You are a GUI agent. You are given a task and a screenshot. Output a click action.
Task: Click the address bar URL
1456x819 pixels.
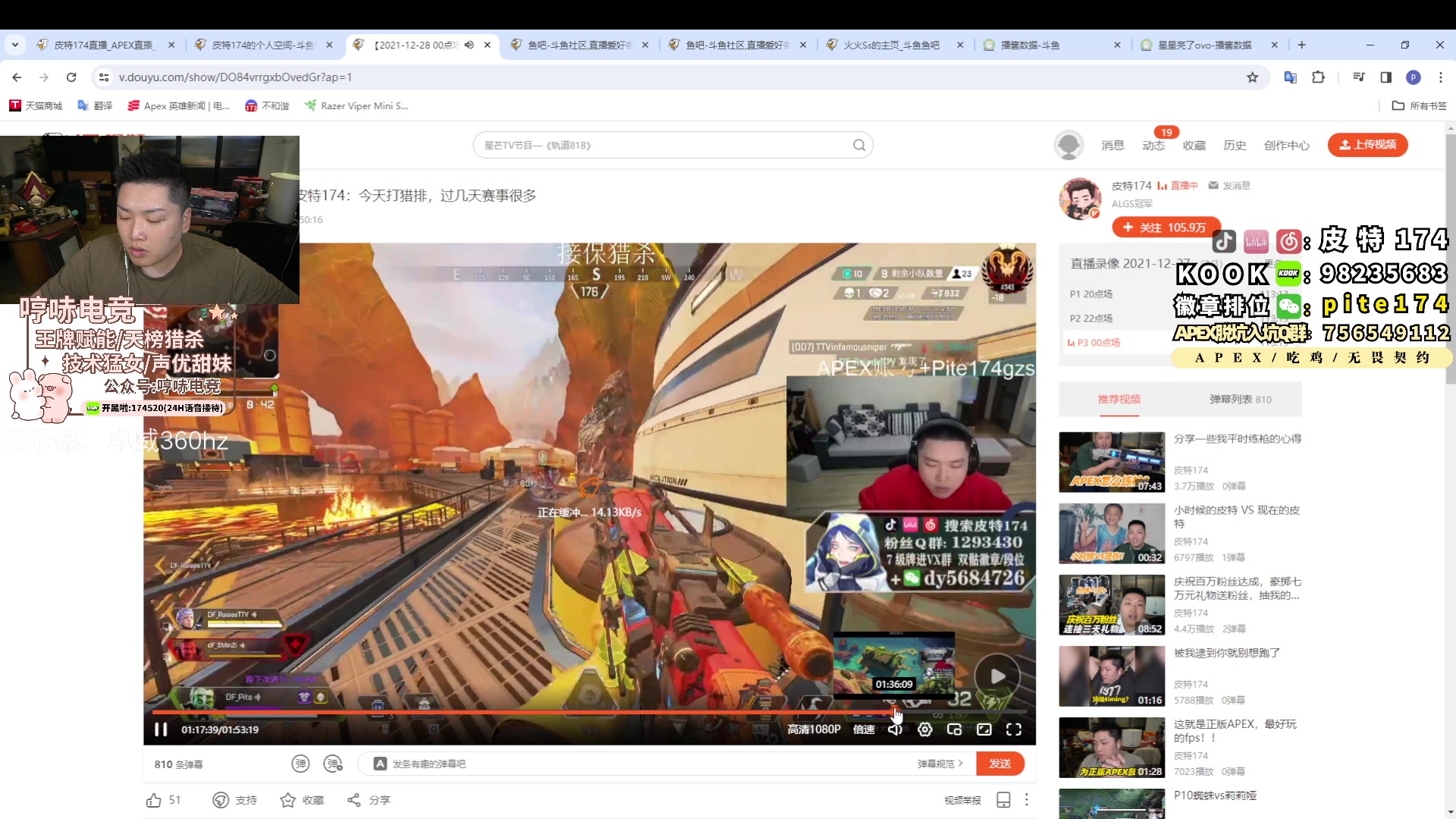click(x=235, y=77)
